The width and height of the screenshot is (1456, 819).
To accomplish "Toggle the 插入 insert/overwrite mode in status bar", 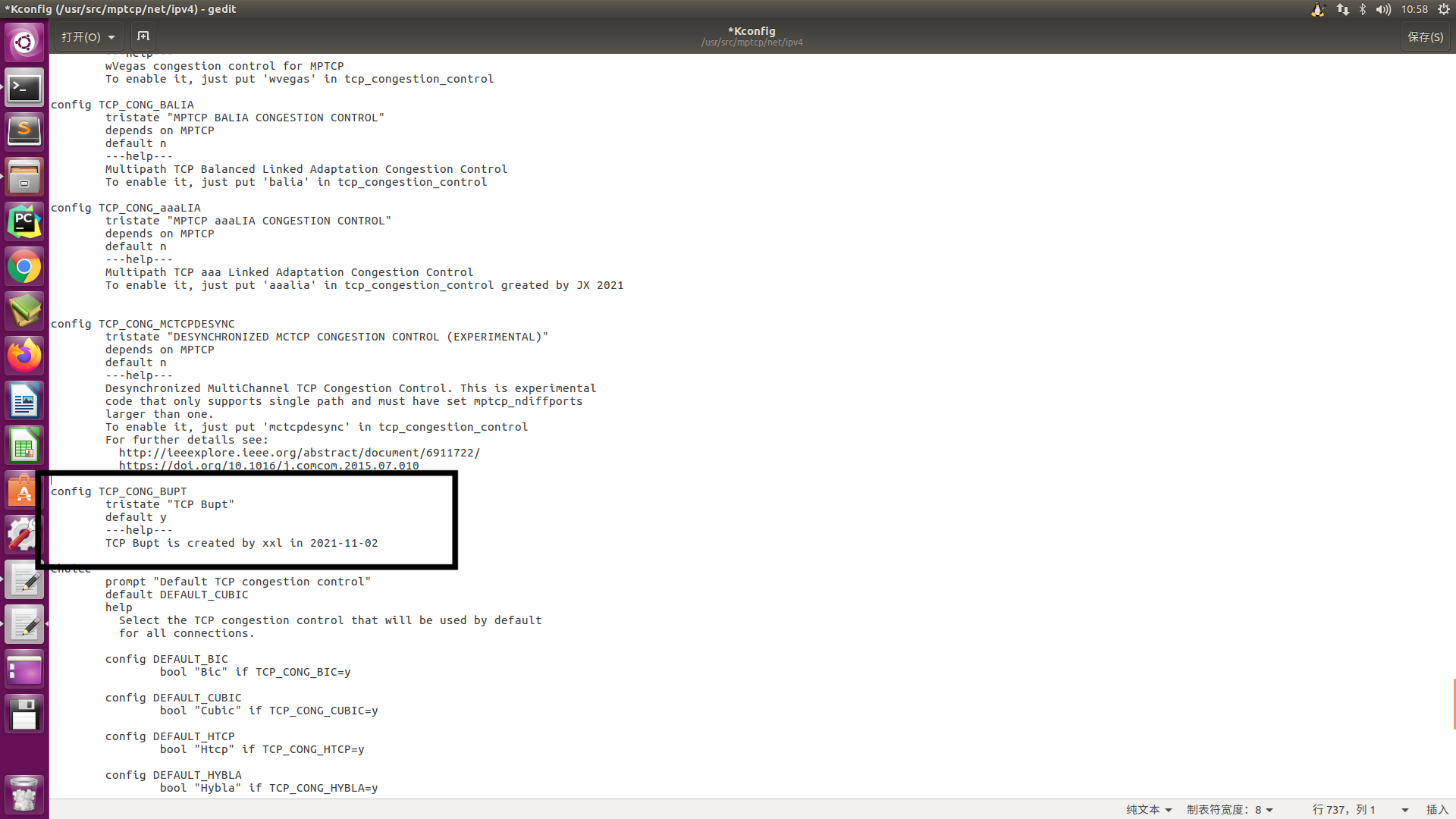I will click(1439, 809).
